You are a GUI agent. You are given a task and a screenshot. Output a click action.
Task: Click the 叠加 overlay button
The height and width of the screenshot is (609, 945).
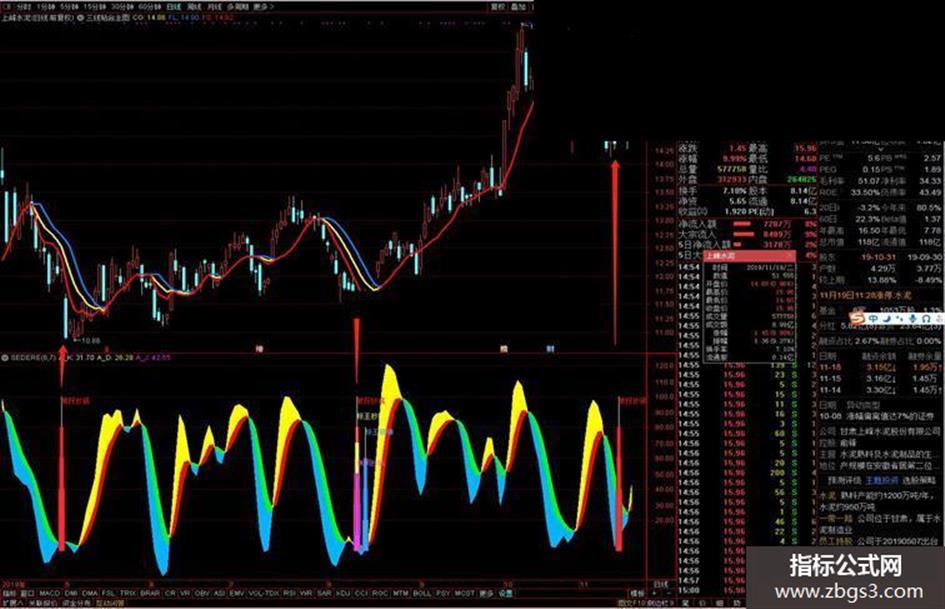click(x=517, y=7)
